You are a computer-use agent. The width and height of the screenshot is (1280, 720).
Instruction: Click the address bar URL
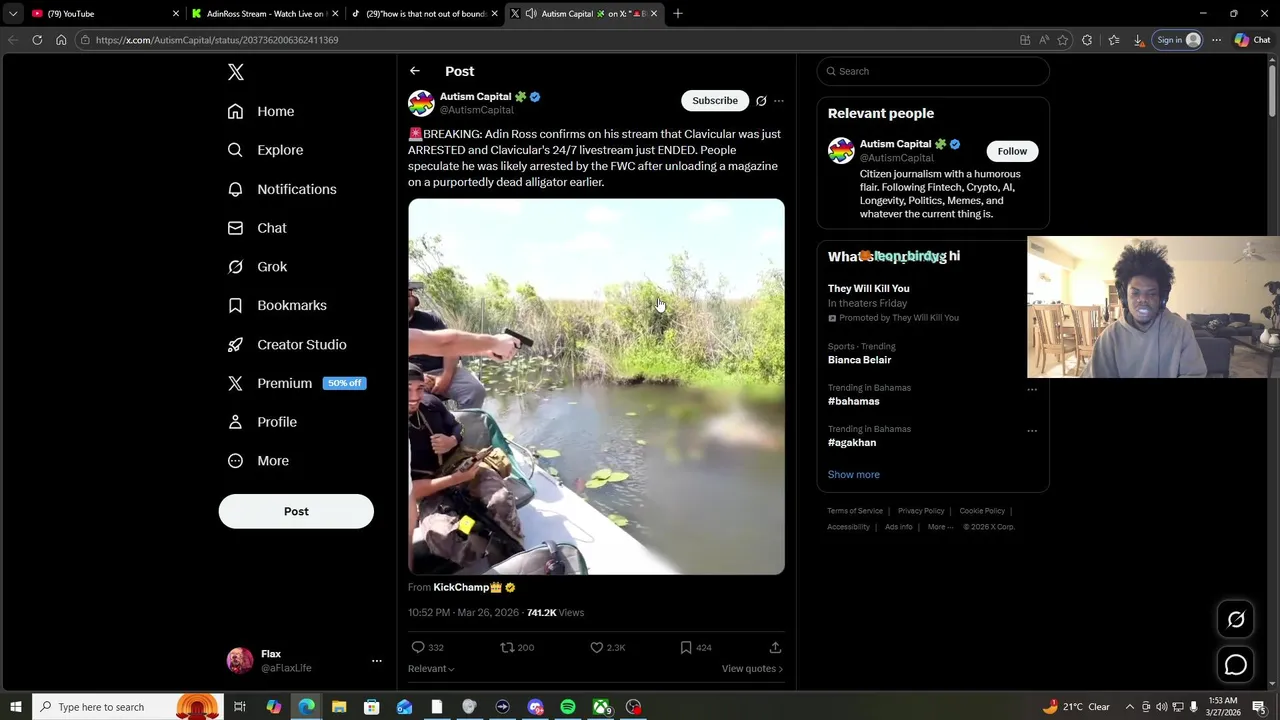pyautogui.click(x=217, y=40)
